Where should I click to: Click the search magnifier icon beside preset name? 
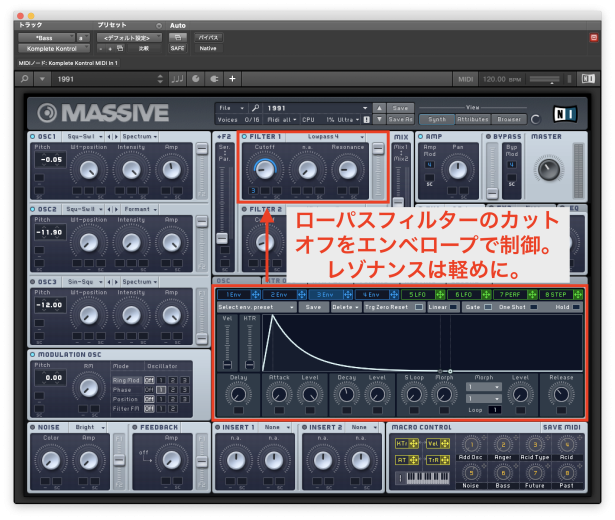pyautogui.click(x=256, y=108)
